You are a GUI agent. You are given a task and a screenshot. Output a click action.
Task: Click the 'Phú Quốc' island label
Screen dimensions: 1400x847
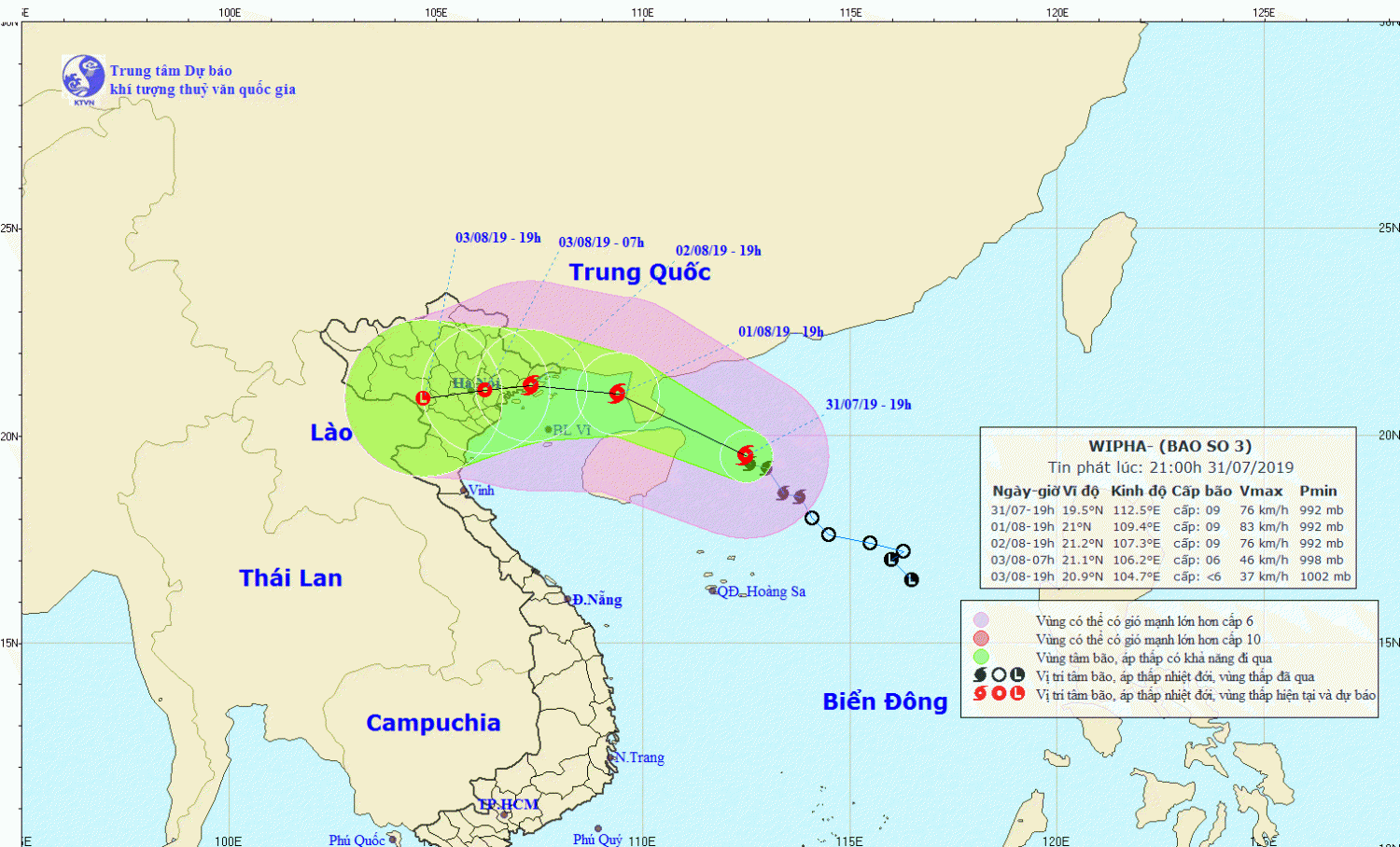click(x=357, y=840)
